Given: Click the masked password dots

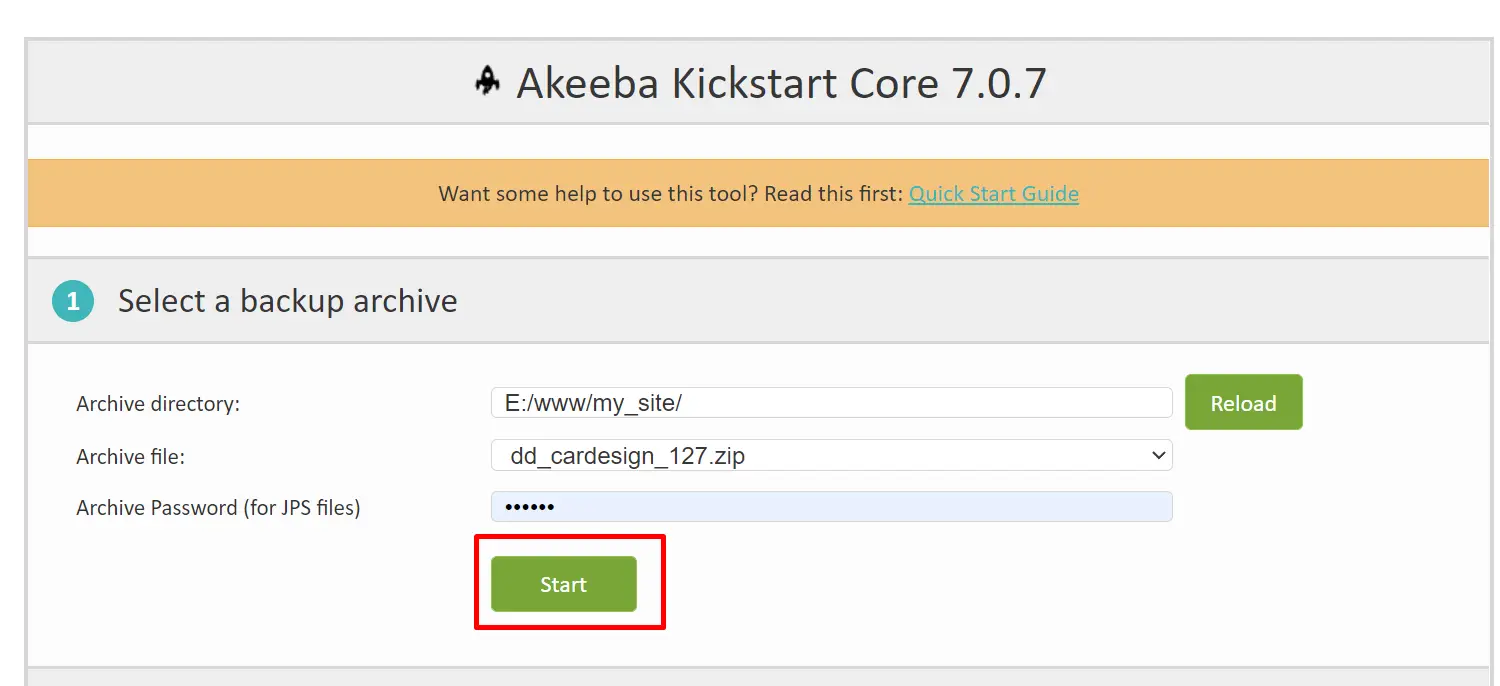Looking at the screenshot, I should 529,507.
